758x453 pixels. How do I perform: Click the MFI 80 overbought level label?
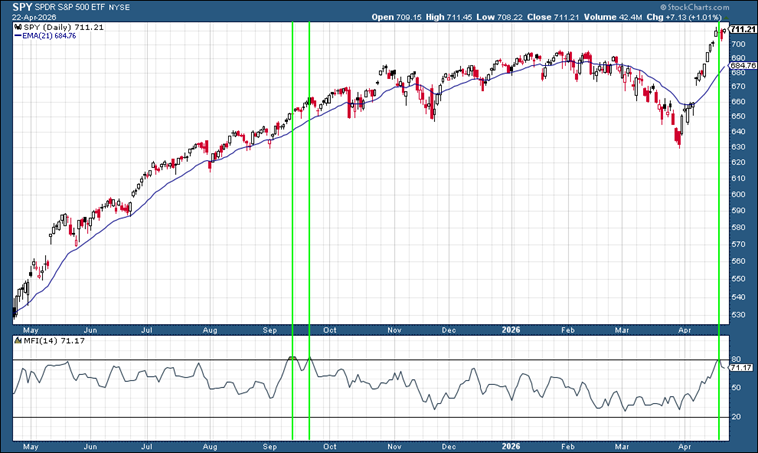(x=735, y=359)
